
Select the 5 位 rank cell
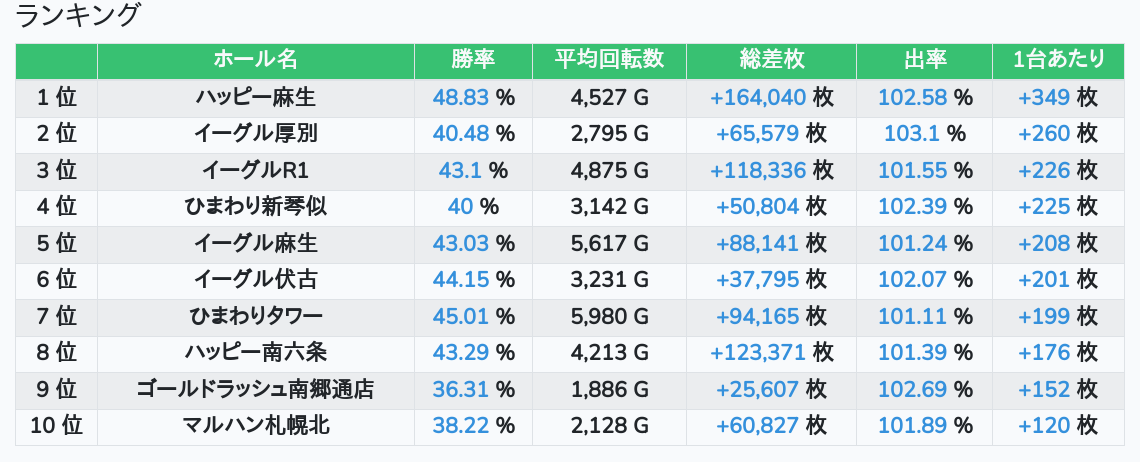[x=57, y=243]
